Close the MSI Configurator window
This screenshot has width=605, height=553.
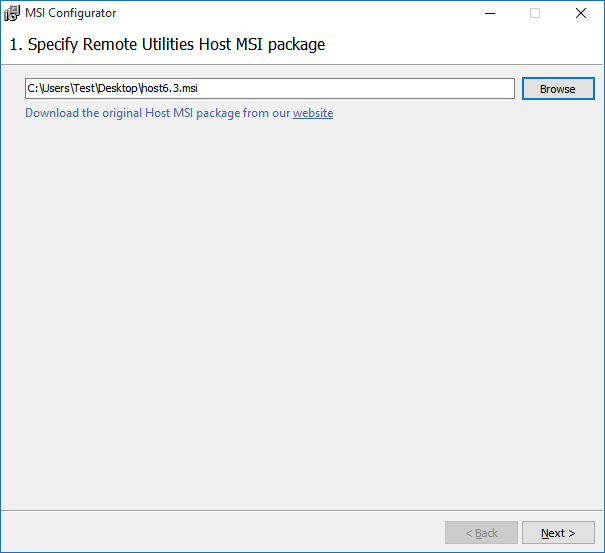(581, 13)
